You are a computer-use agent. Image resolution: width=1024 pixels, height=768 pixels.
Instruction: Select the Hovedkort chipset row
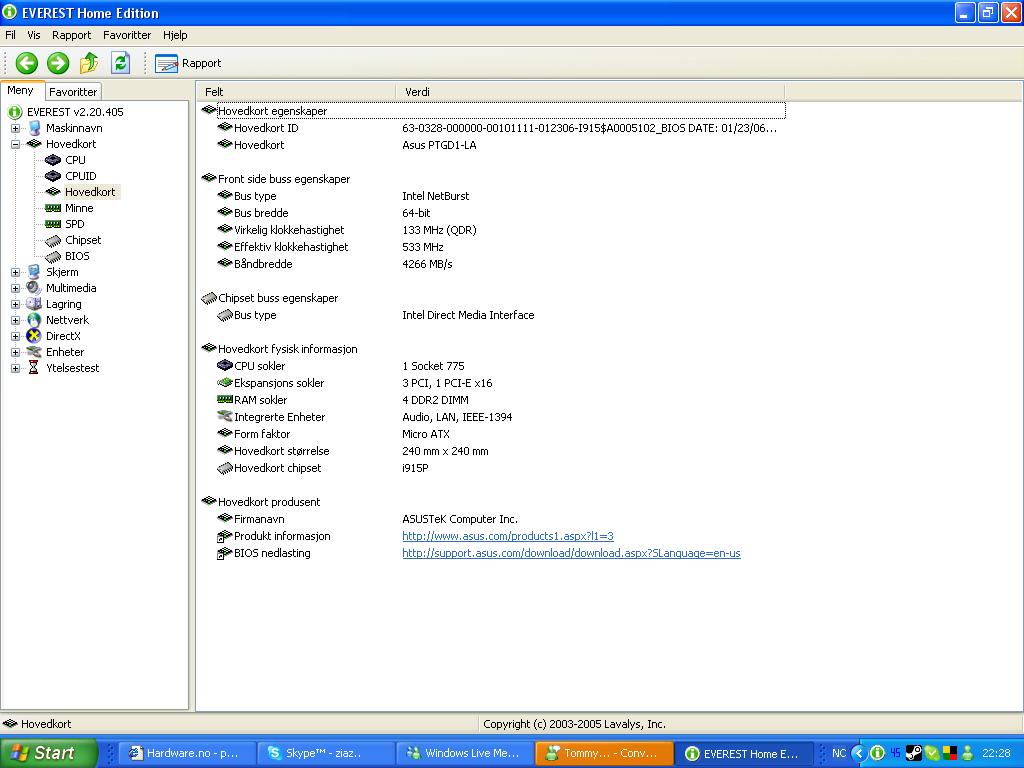[492, 468]
